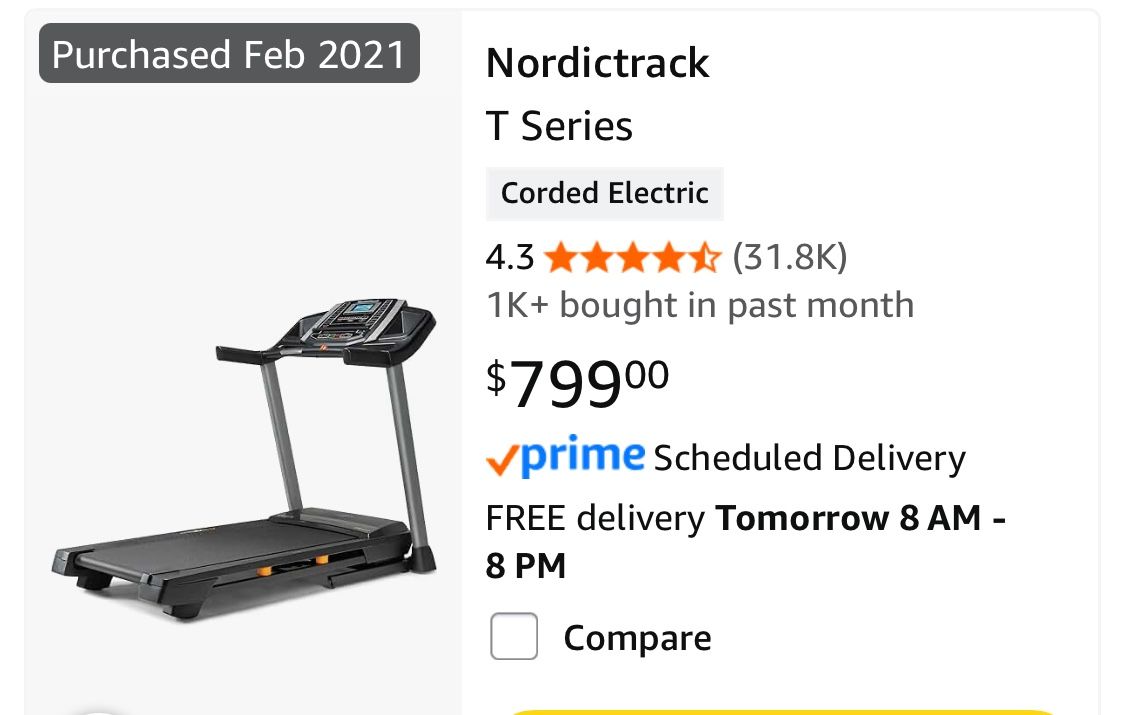Open the 31.8K reviews count
This screenshot has height=715, width=1125.
[x=791, y=257]
